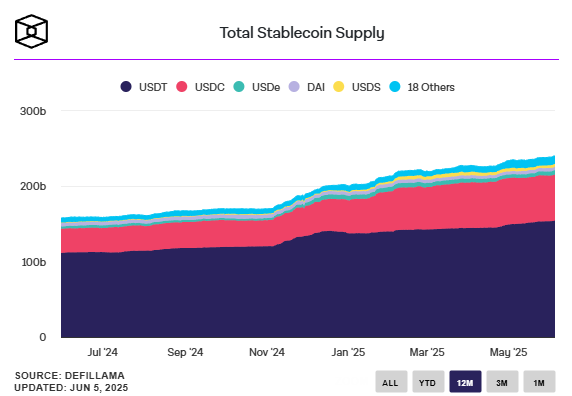Click the Nov '24 axis label
This screenshot has width=572, height=396.
[x=267, y=352]
